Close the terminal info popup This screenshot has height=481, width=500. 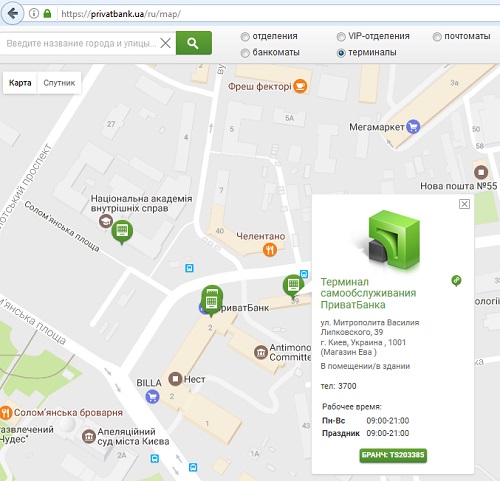pyautogui.click(x=464, y=204)
